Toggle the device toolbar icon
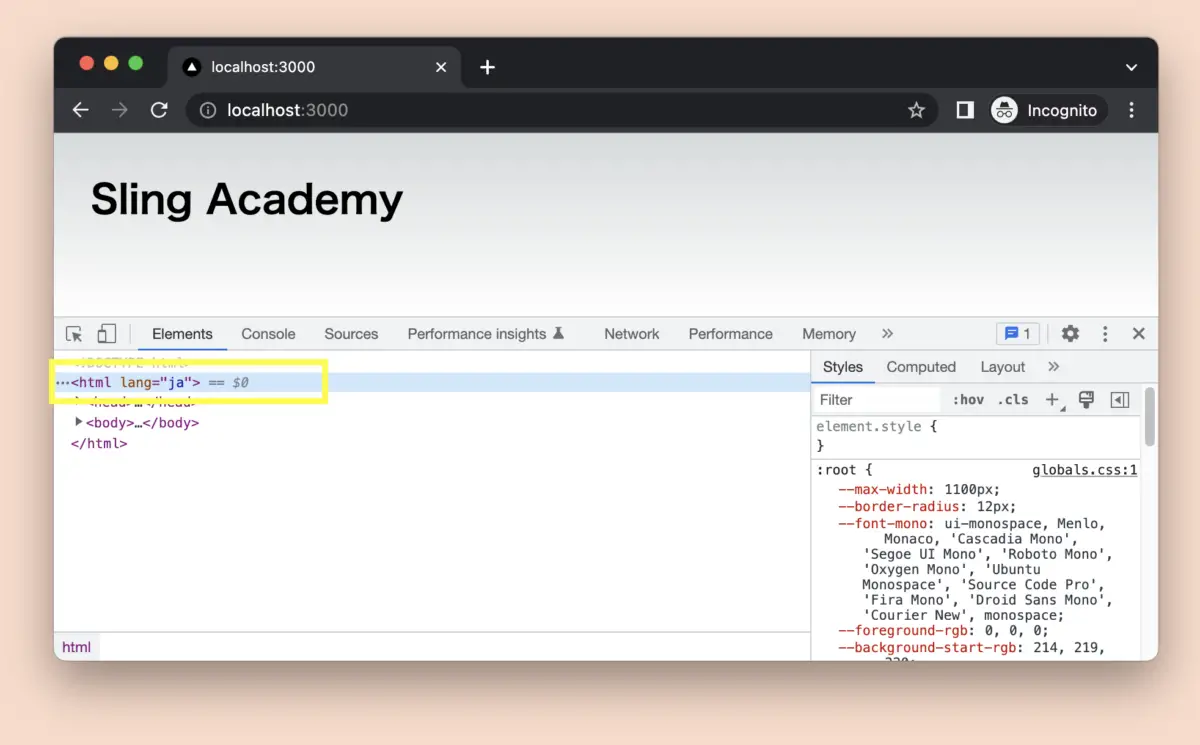The height and width of the screenshot is (745, 1200). point(106,334)
